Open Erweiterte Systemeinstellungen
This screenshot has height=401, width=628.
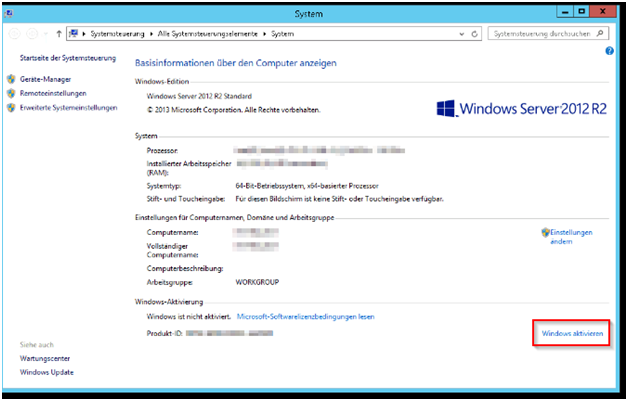(x=68, y=108)
